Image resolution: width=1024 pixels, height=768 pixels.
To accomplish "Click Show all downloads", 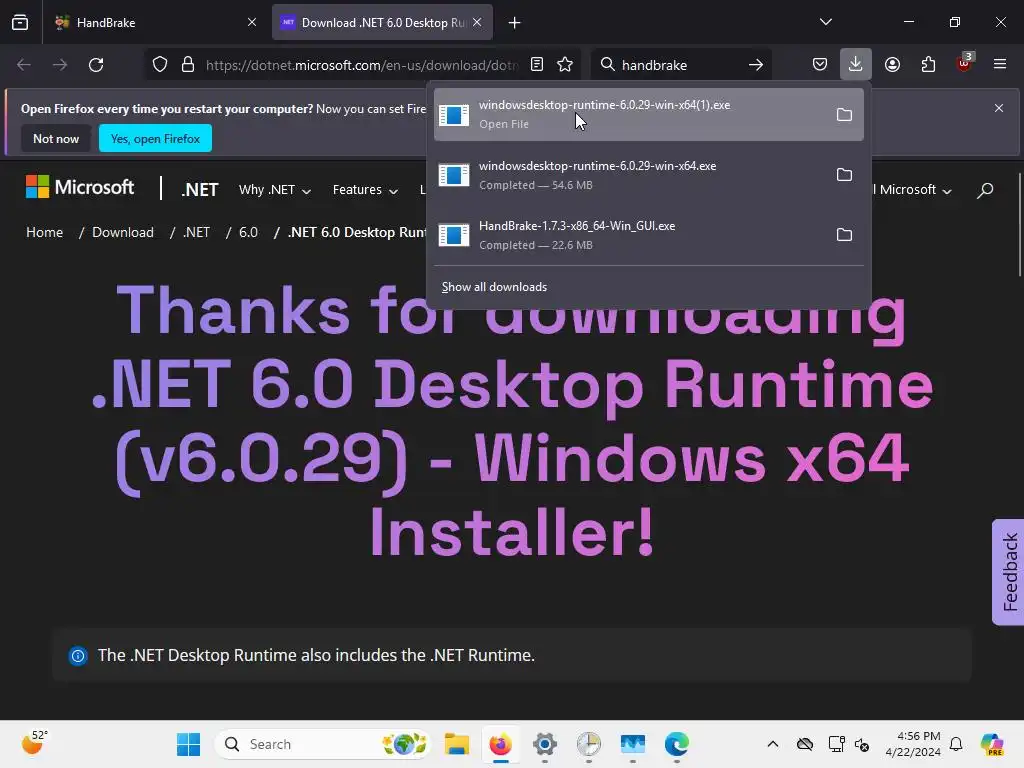I will [x=494, y=287].
